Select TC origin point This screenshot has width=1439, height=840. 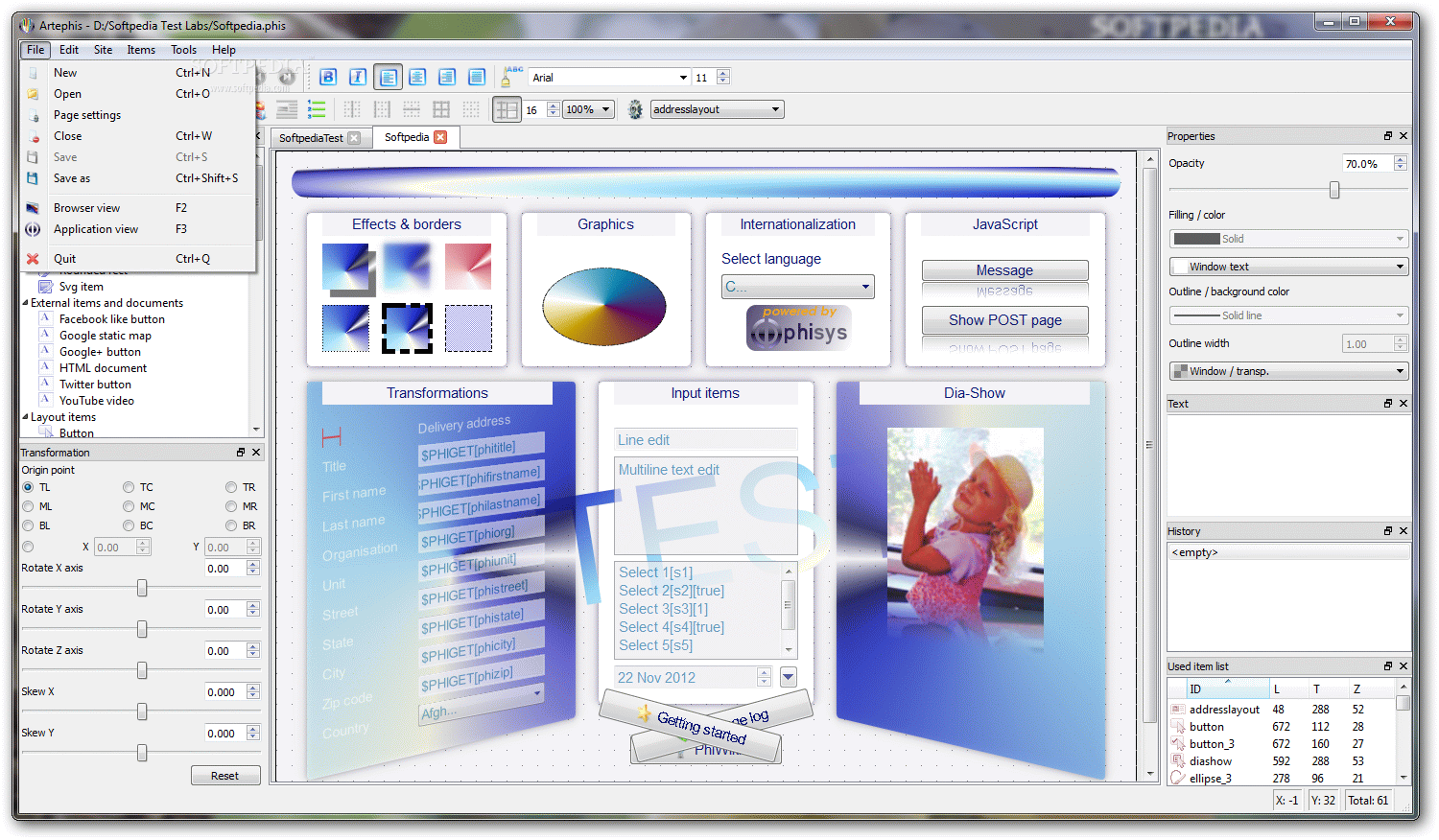(x=129, y=487)
